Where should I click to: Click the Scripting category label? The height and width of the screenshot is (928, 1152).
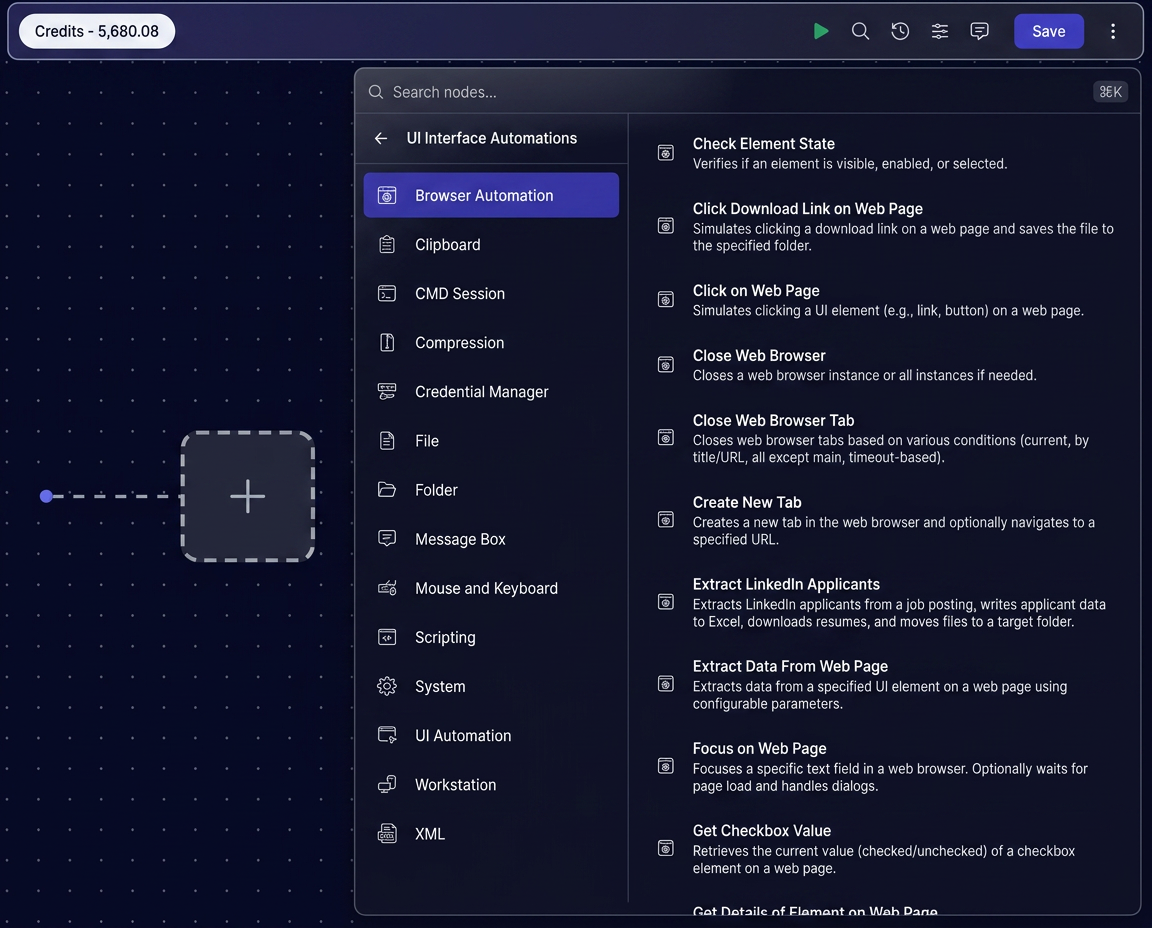coord(445,638)
